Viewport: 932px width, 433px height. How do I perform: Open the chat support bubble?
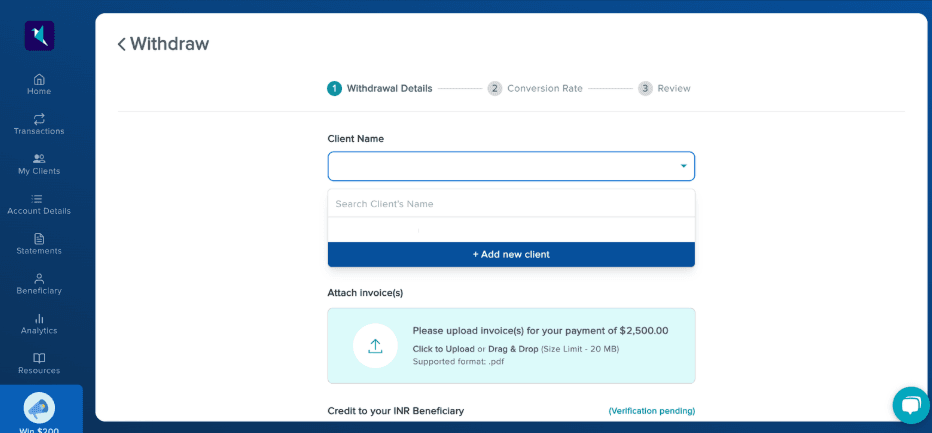[910, 405]
